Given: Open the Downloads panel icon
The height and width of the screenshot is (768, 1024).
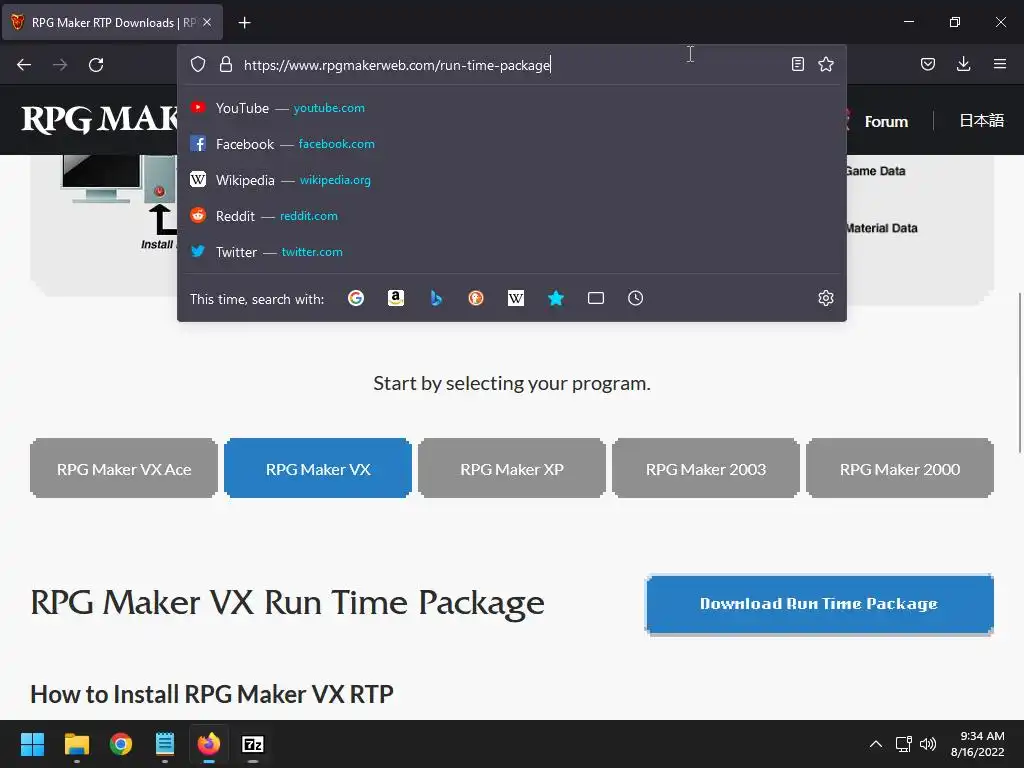Looking at the screenshot, I should [x=963, y=64].
